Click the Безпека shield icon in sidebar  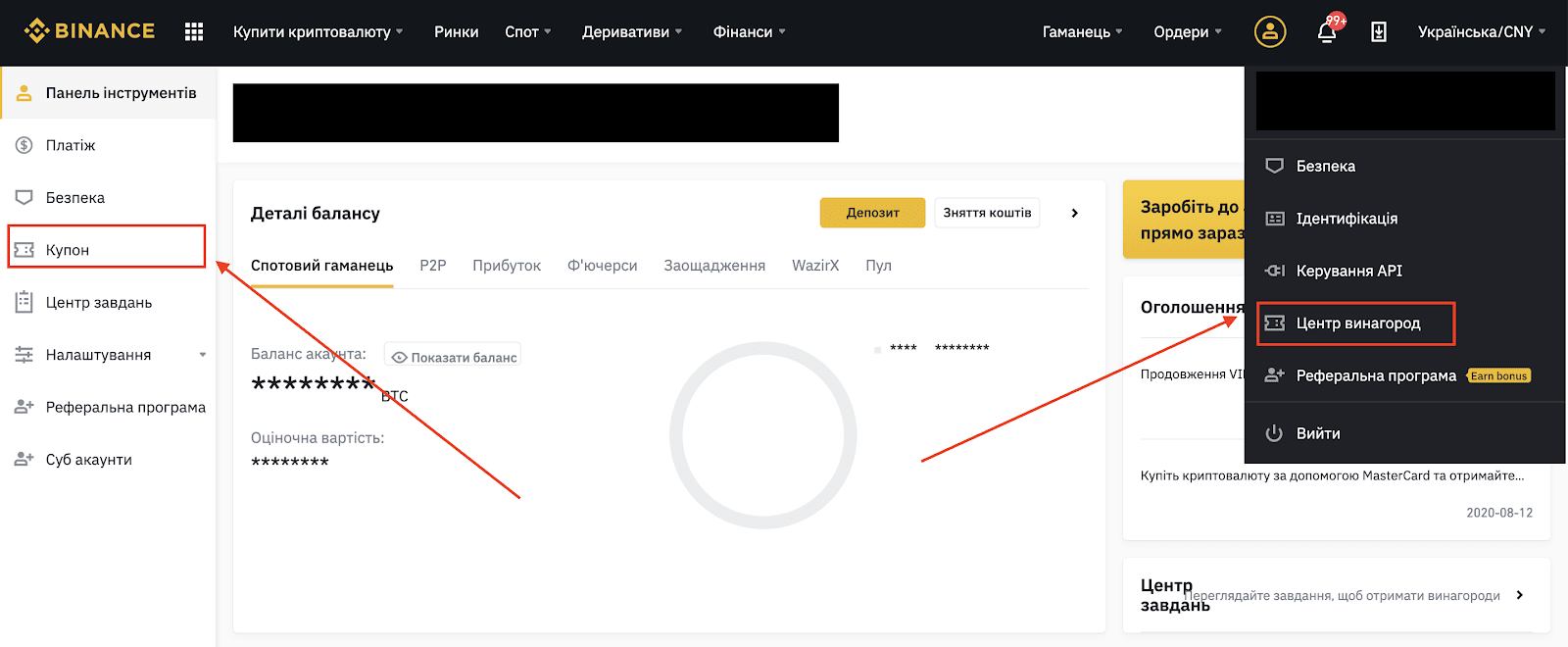(x=24, y=197)
